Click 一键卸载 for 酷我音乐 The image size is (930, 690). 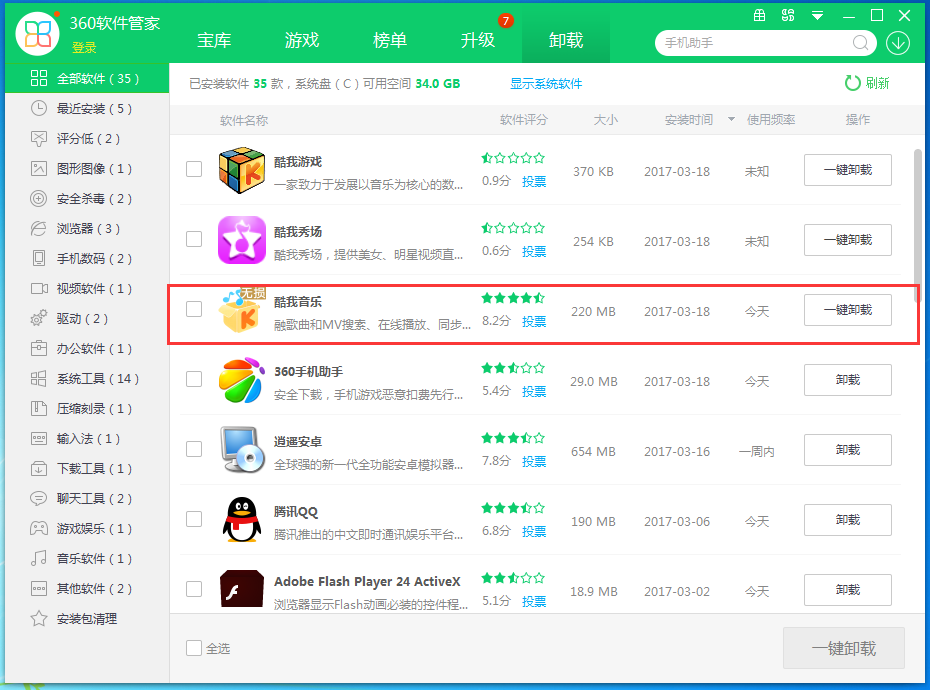pyautogui.click(x=848, y=310)
